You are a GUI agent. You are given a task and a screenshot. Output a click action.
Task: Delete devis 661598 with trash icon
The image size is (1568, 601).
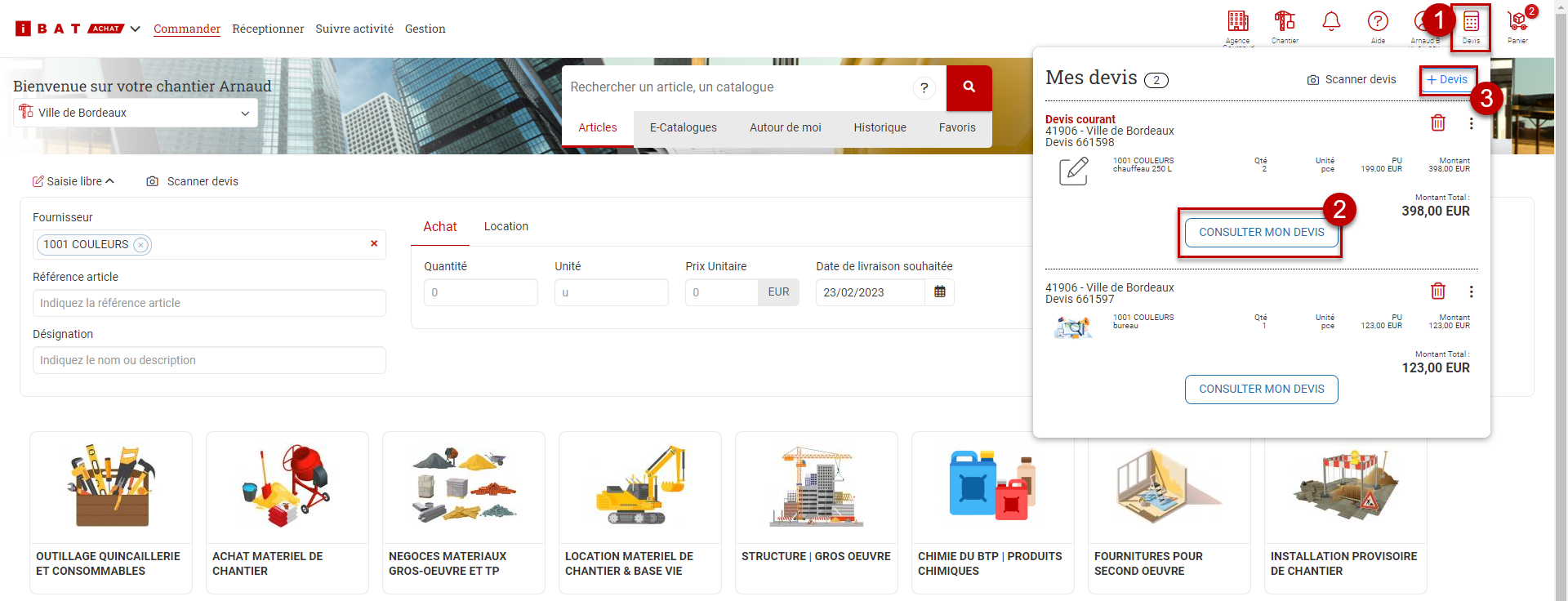(1438, 123)
